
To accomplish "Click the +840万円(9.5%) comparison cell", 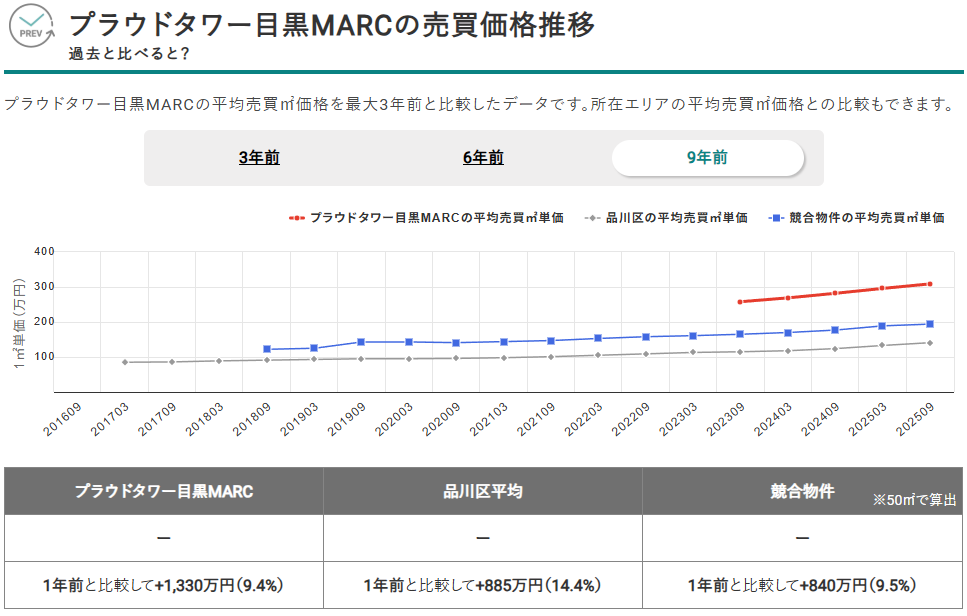I will pos(802,586).
